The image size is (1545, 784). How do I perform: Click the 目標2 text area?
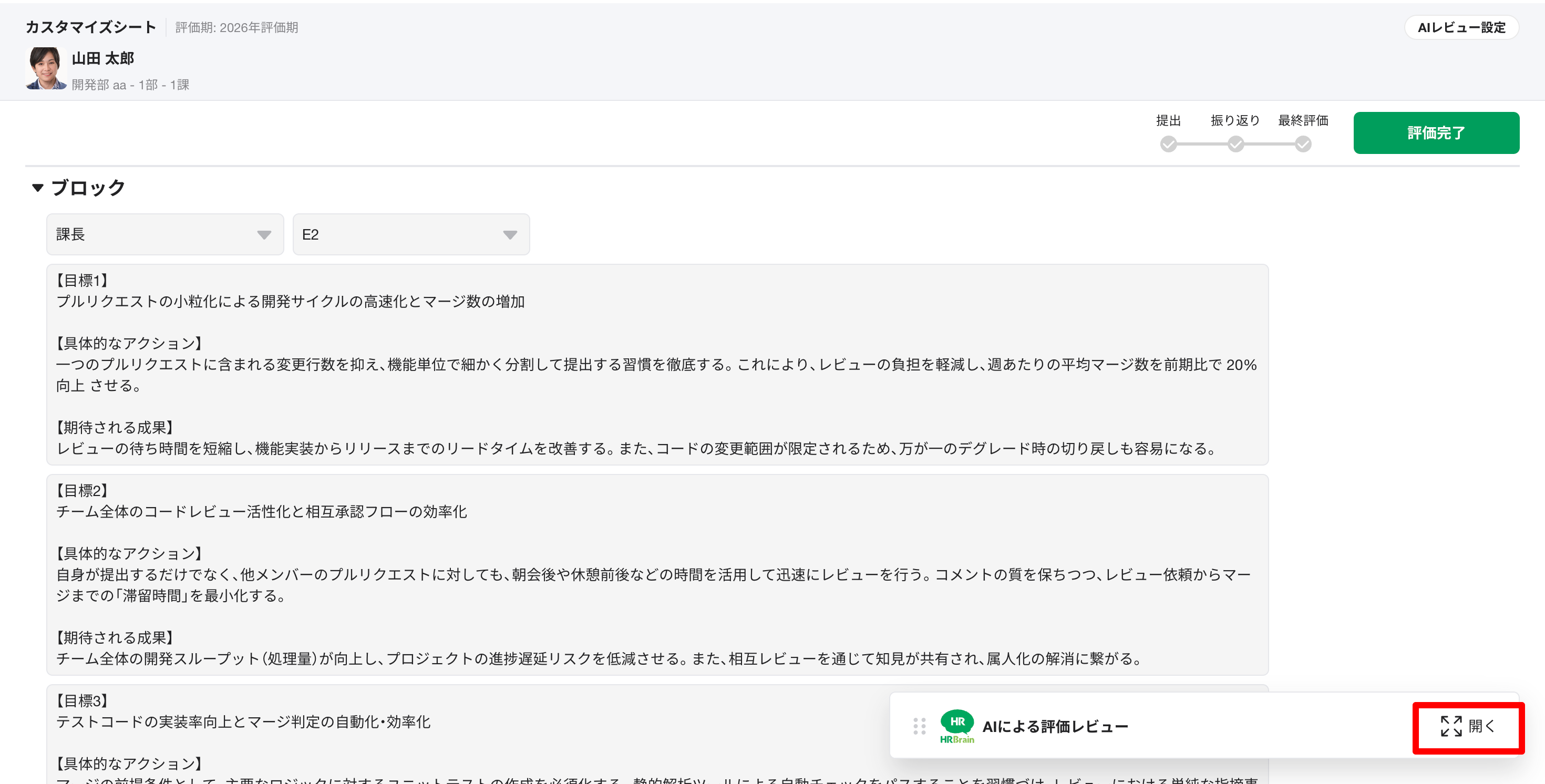[657, 574]
